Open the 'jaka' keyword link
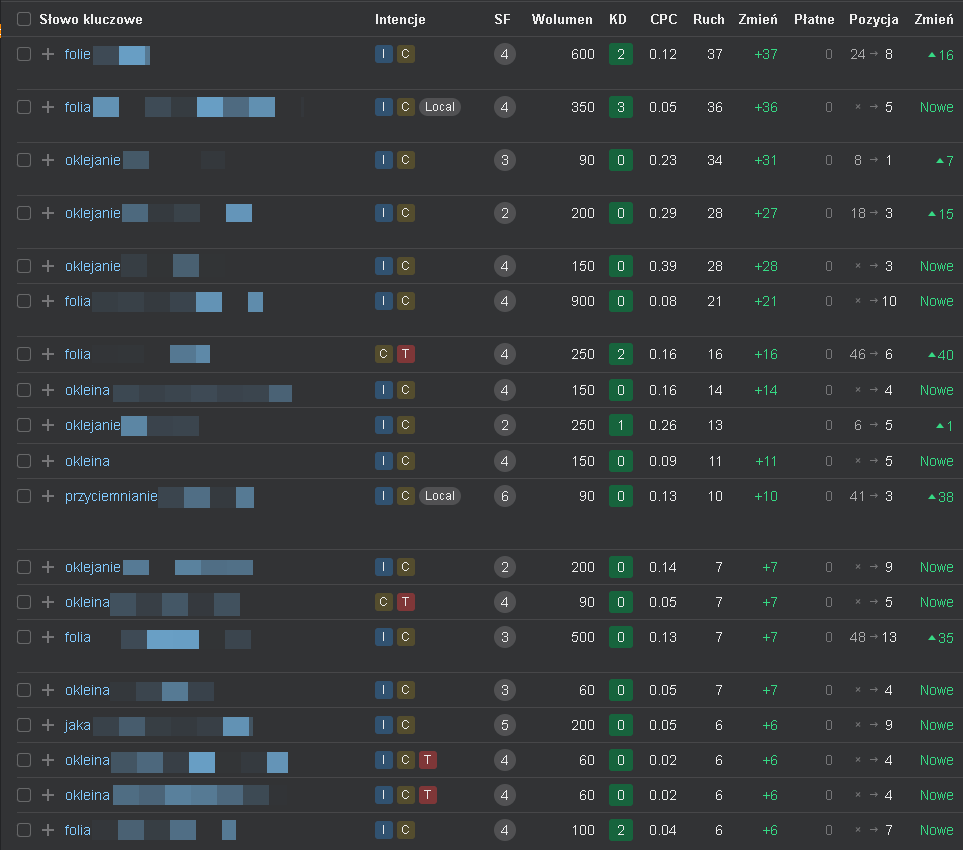 tap(78, 725)
